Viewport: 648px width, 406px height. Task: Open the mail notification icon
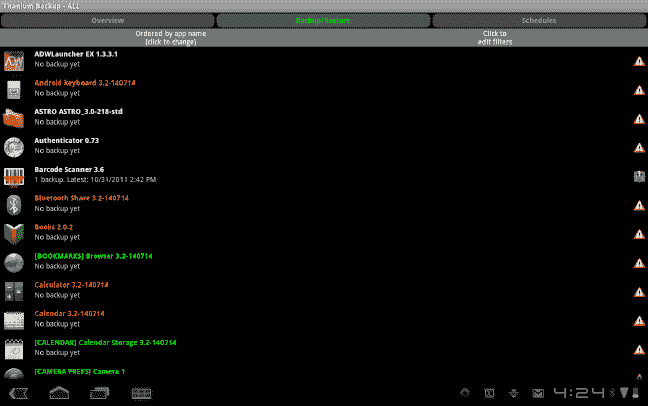point(538,393)
